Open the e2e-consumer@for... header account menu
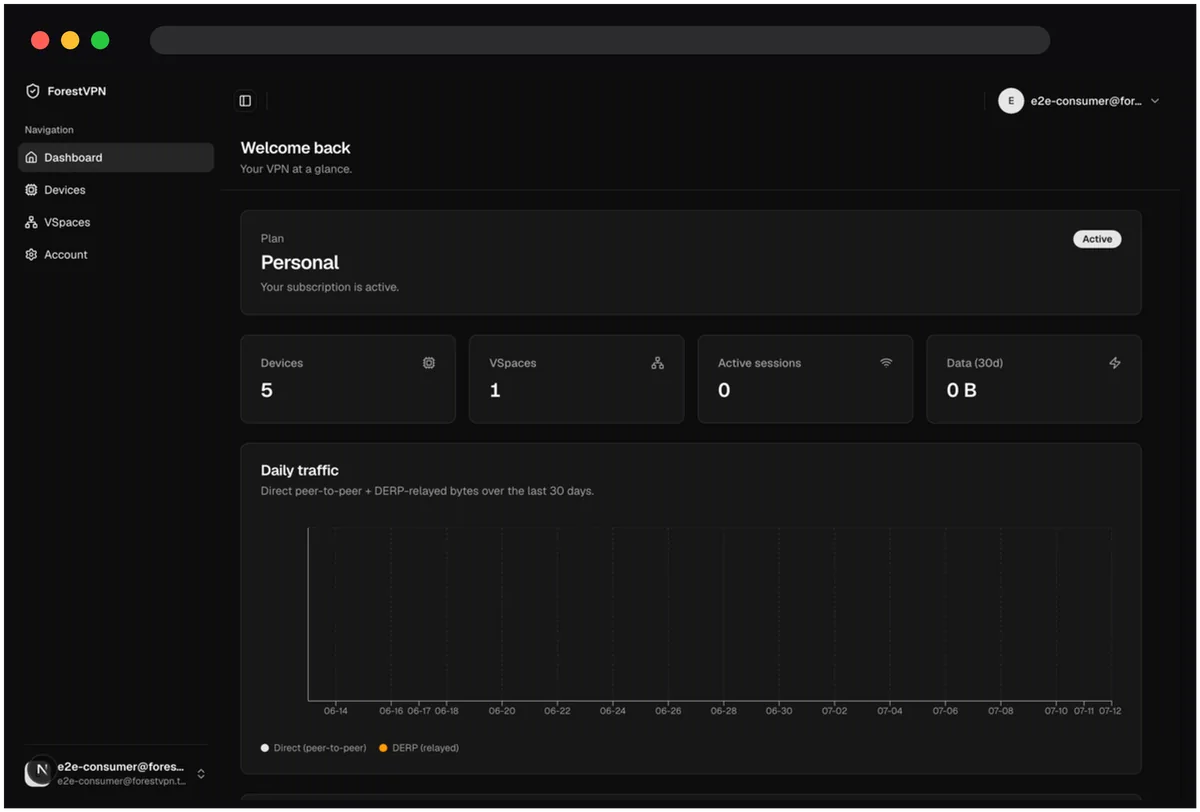1200x812 pixels. point(1081,101)
